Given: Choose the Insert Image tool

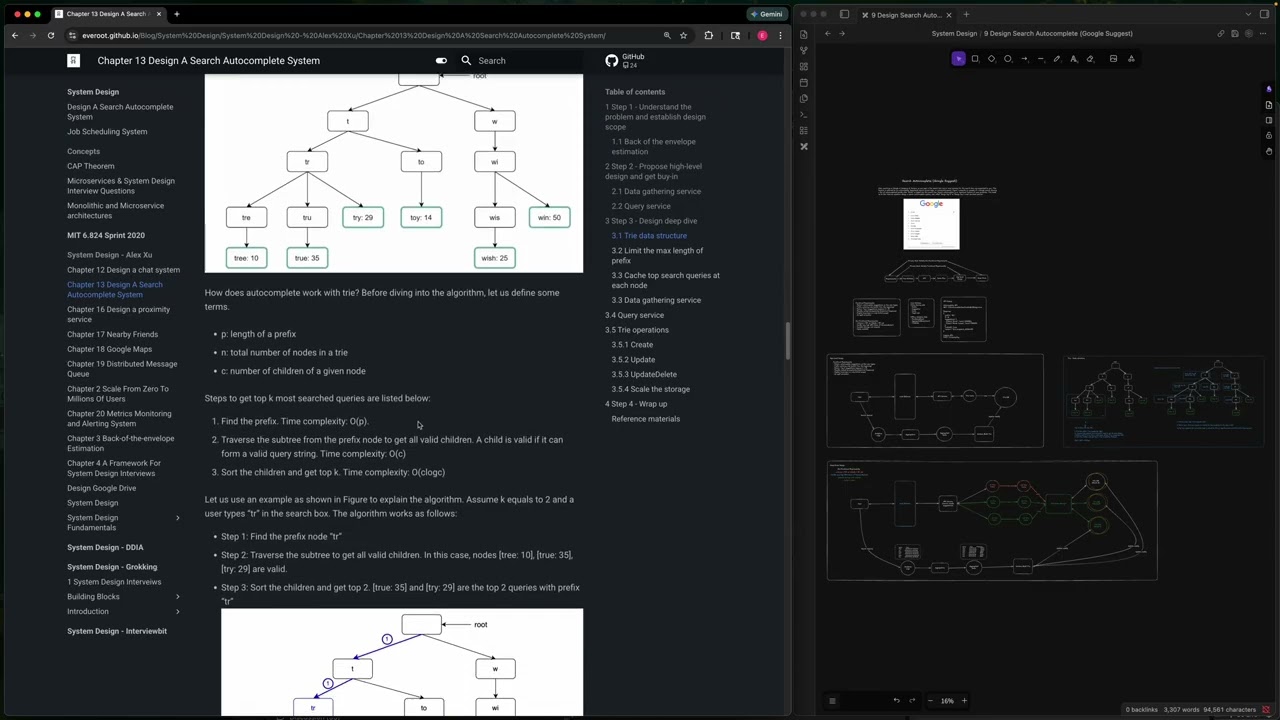Looking at the screenshot, I should pyautogui.click(x=1113, y=59).
